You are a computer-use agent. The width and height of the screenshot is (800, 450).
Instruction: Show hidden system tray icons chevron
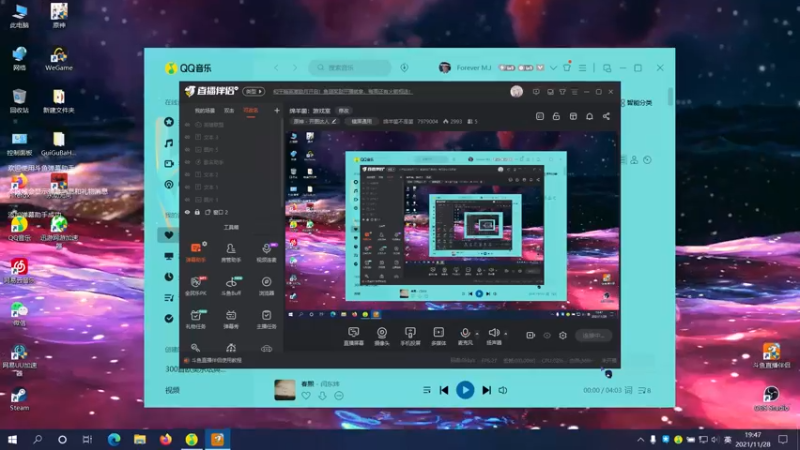point(640,439)
